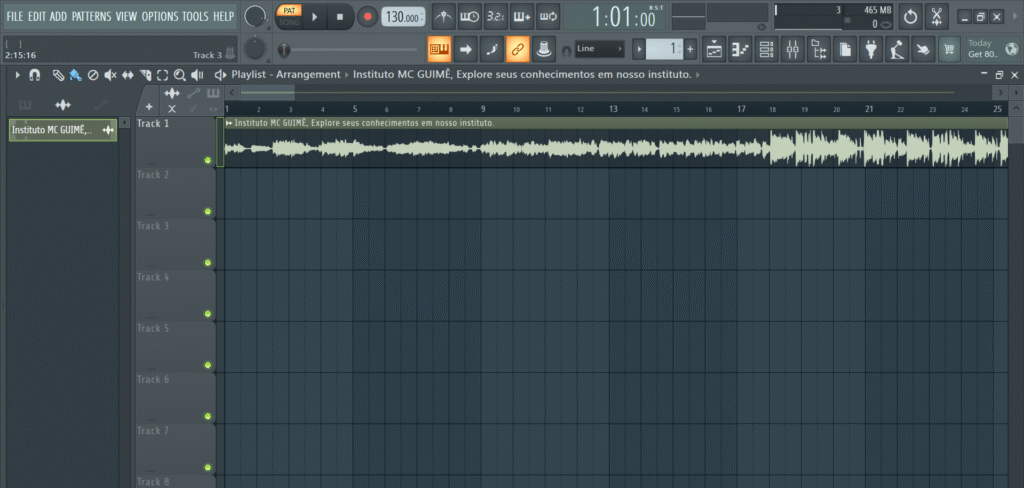Open the Today news panel
The height and width of the screenshot is (488, 1024).
tap(992, 49)
